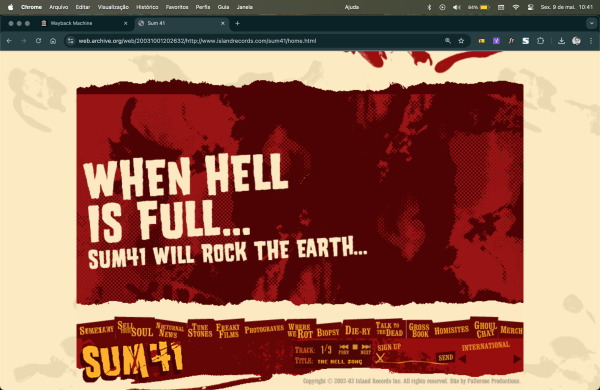
Task: Open the purple V extension
Action: [x=496, y=41]
